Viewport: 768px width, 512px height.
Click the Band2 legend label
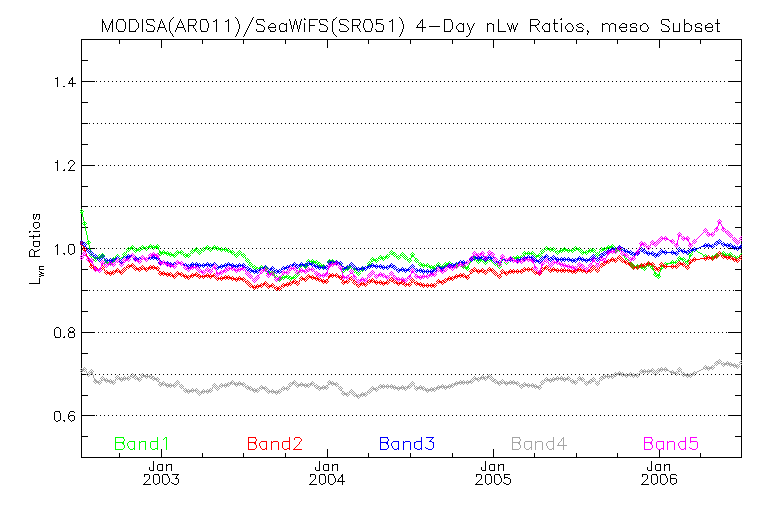(x=275, y=444)
